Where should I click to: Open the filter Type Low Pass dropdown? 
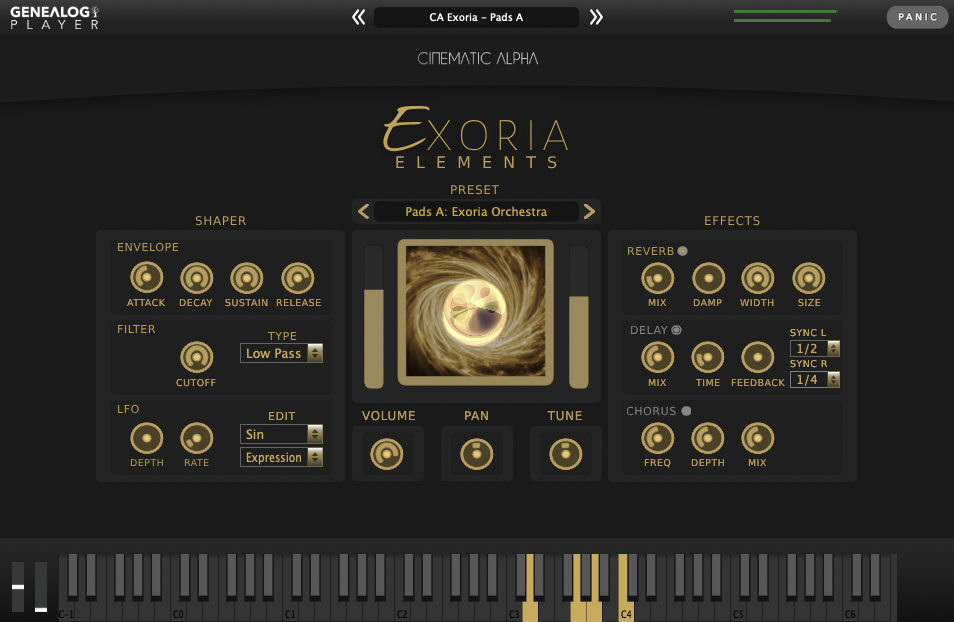coord(281,354)
